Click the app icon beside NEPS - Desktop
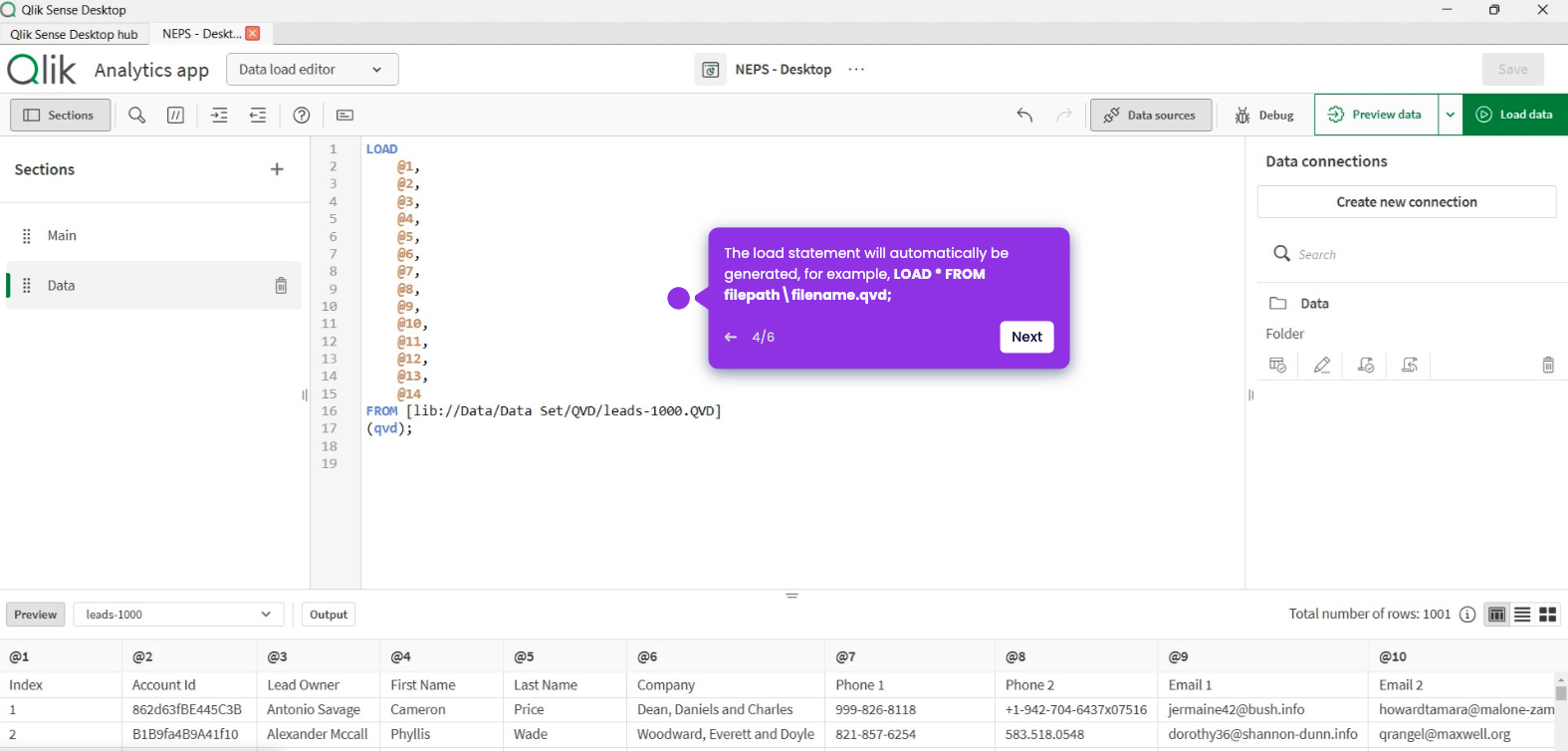This screenshot has width=1568, height=751. click(x=711, y=70)
